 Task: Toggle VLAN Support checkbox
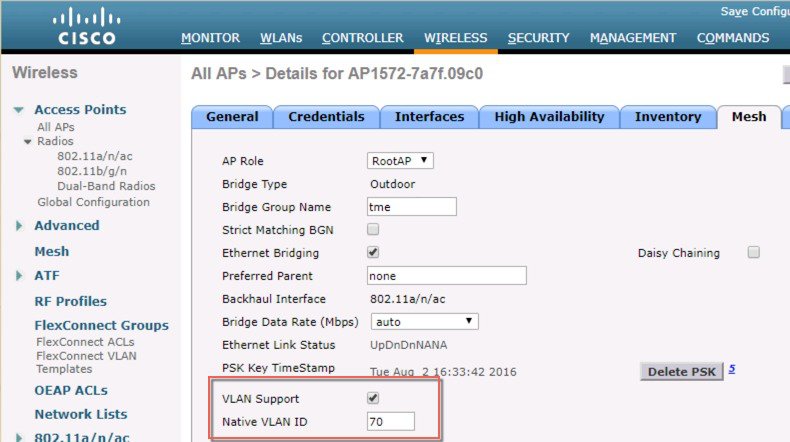pos(373,398)
